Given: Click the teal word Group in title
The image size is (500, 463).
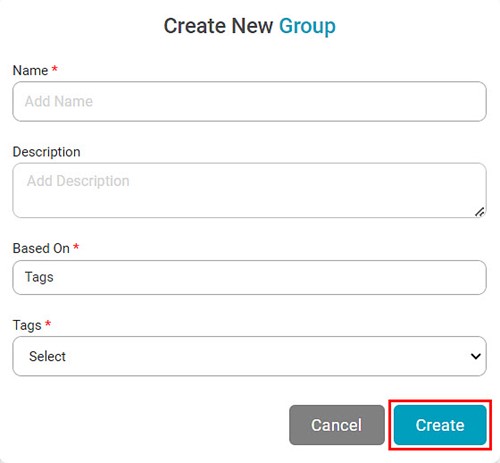Looking at the screenshot, I should click(x=307, y=26).
